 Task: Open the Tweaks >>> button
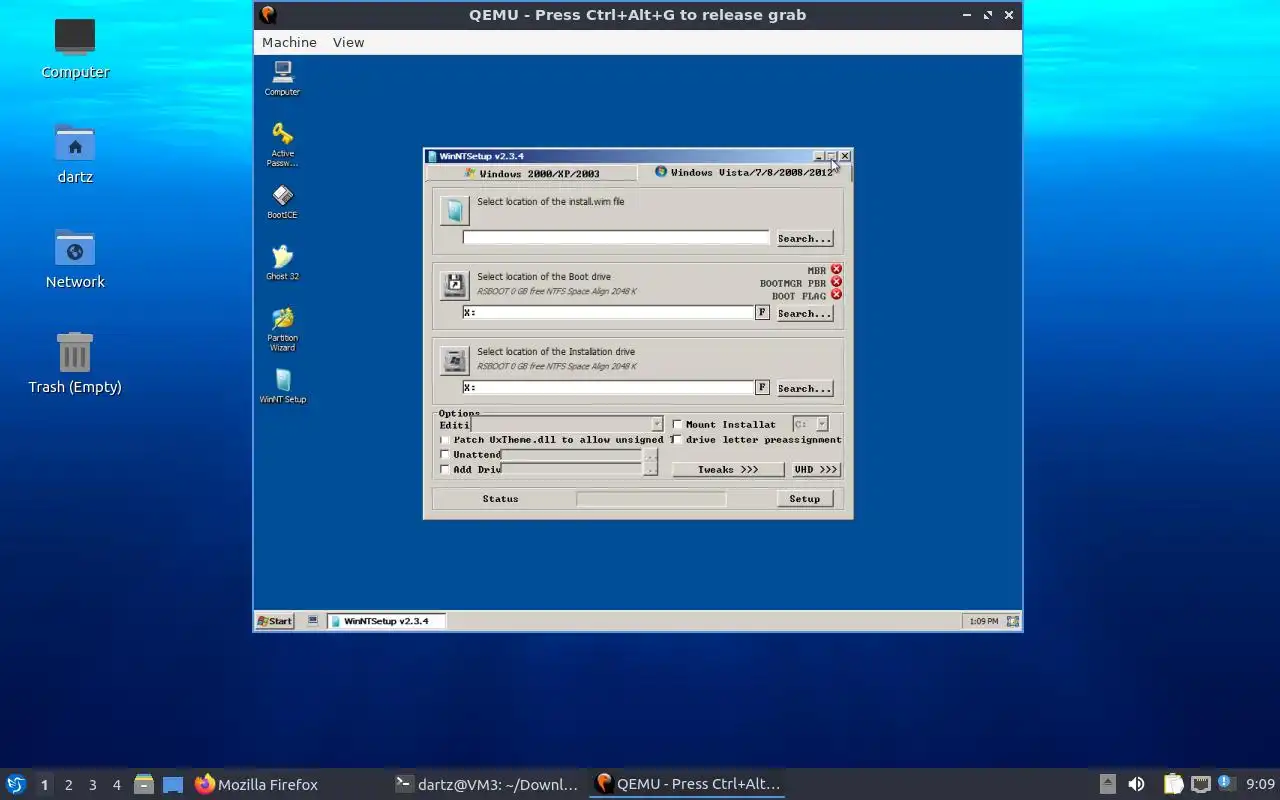point(728,469)
